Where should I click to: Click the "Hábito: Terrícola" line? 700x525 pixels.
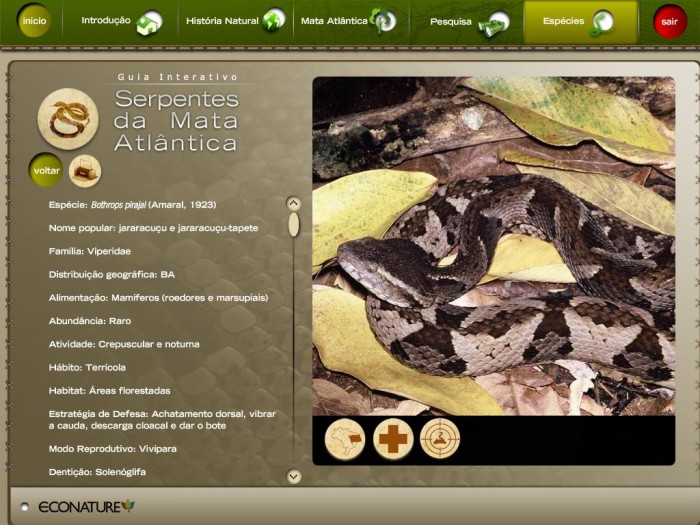pyautogui.click(x=87, y=367)
